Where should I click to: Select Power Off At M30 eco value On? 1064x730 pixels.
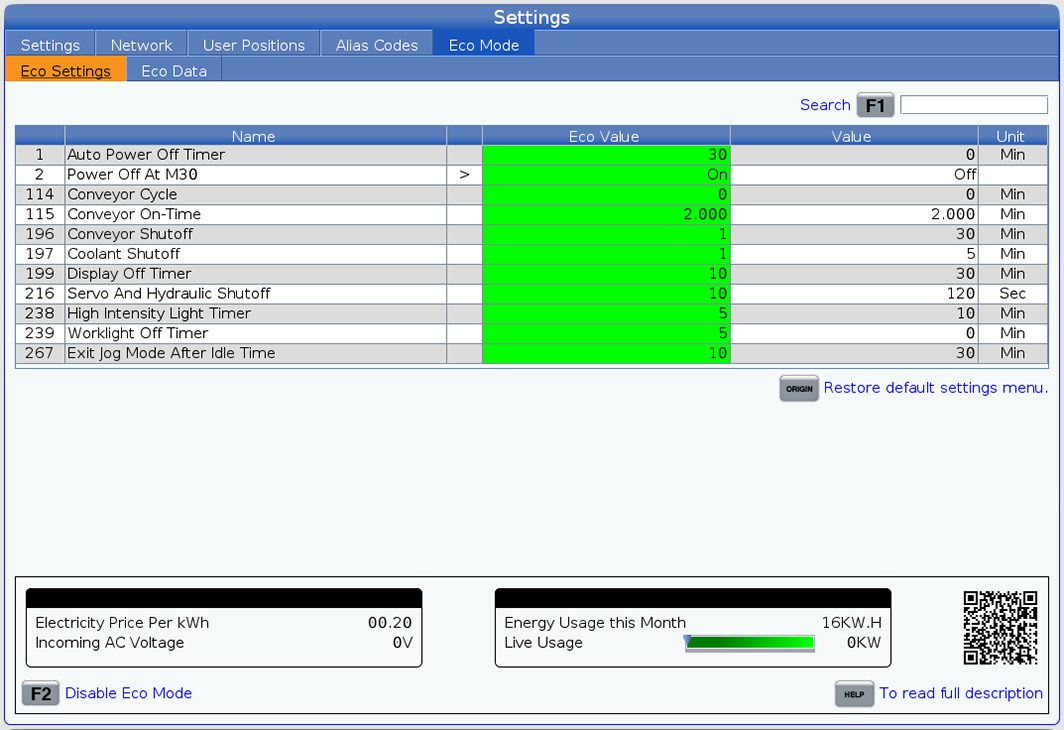tap(606, 174)
